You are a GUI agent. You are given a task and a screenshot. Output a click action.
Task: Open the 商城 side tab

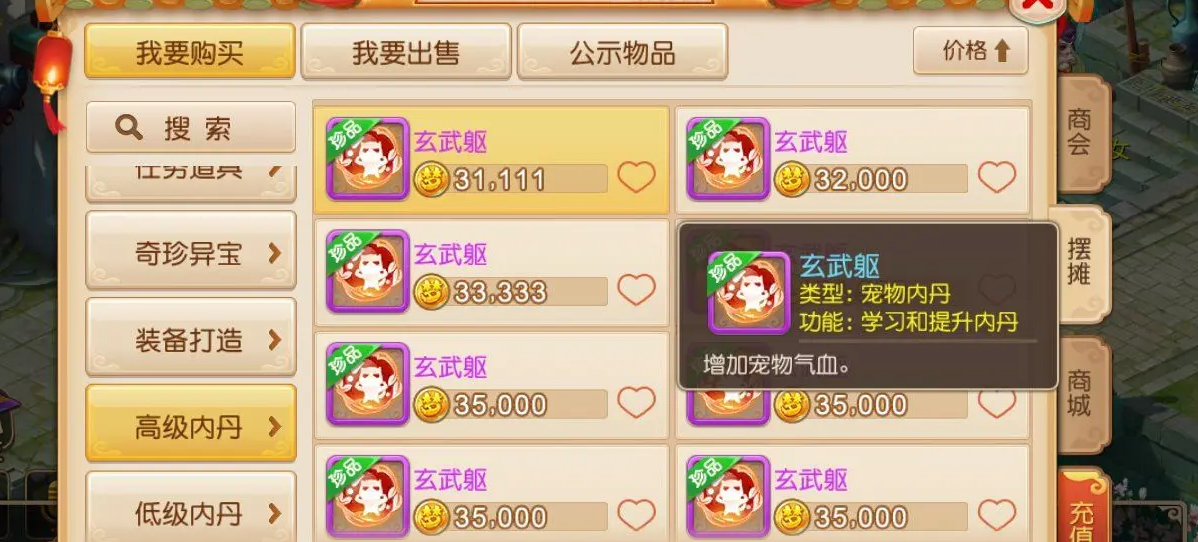tap(1081, 394)
